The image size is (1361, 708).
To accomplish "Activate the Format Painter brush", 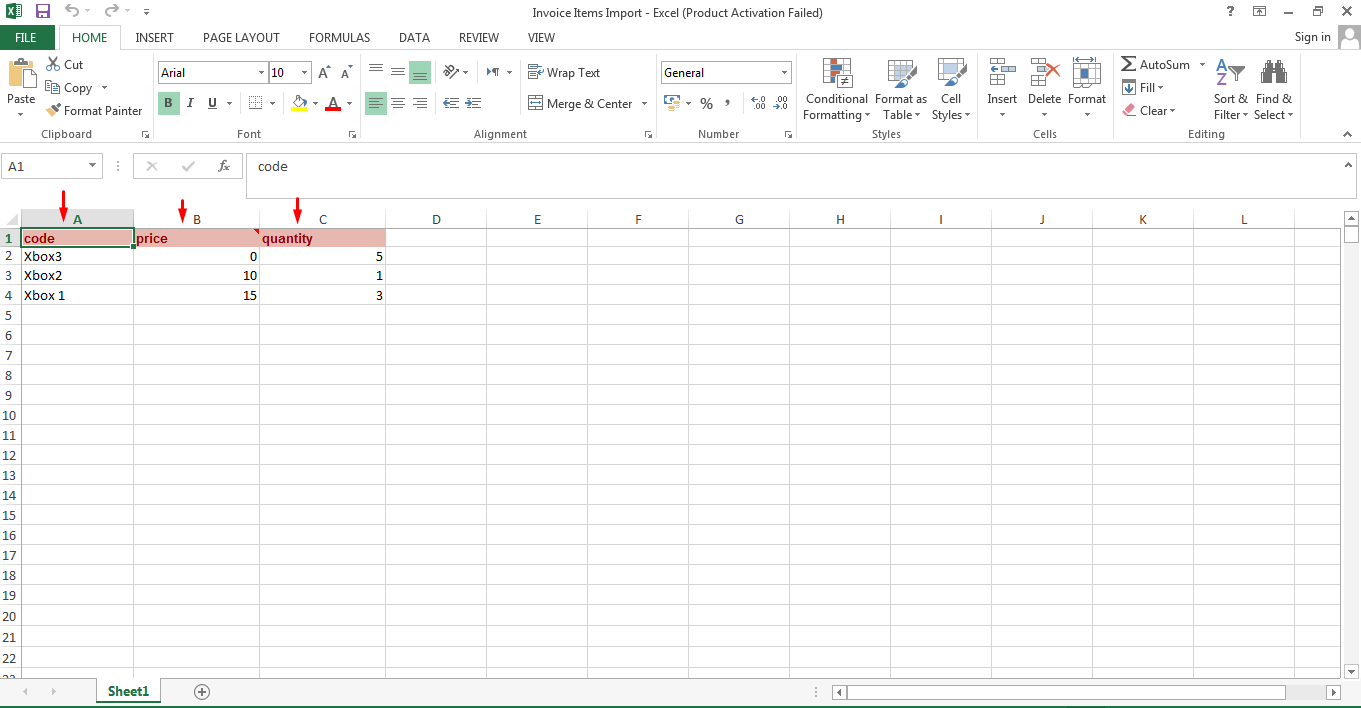I will 53,110.
